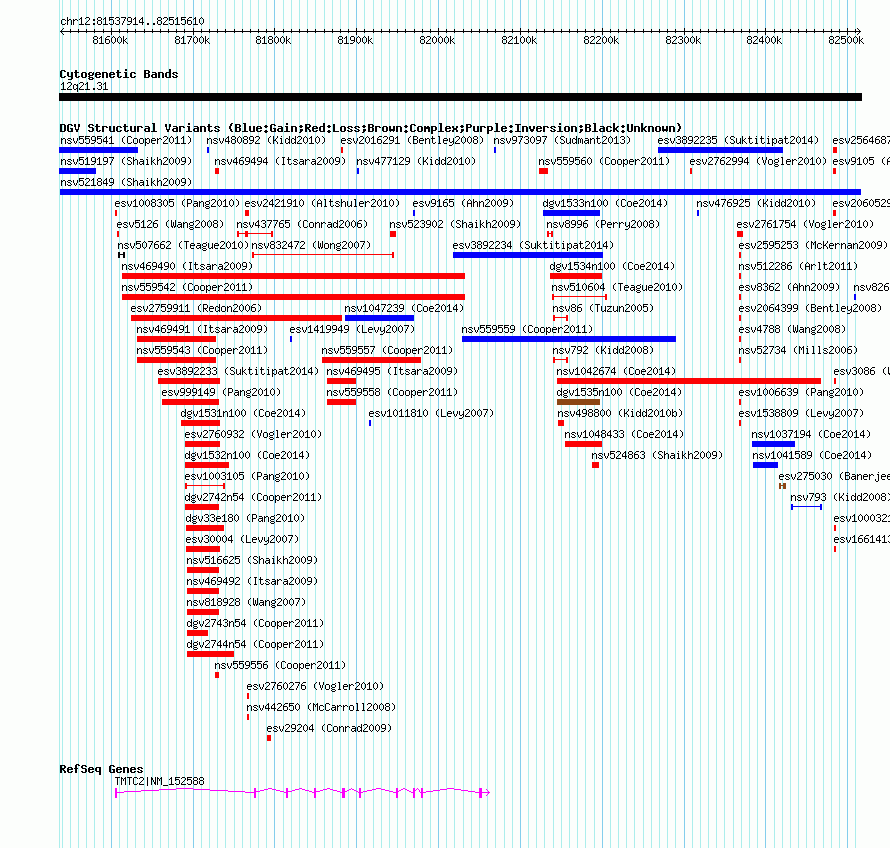Select the nsv559543 (Cooper2011) variant label
The height and width of the screenshot is (848, 890).
coord(202,350)
